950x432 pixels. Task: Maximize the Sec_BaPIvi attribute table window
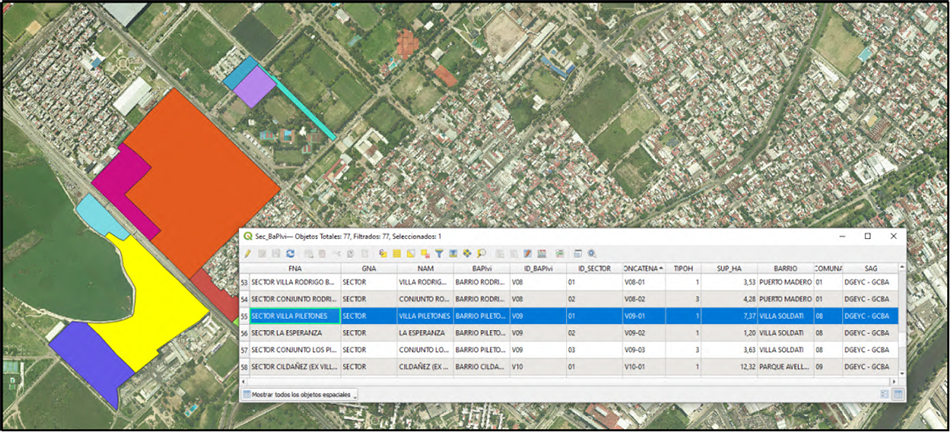(x=868, y=236)
